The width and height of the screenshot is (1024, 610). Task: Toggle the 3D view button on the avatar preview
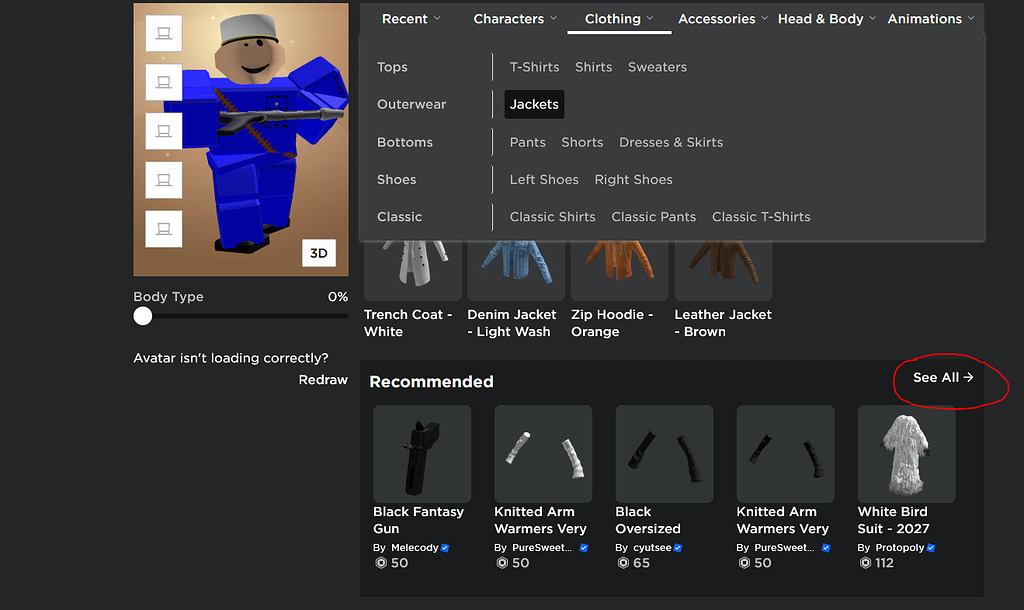tap(319, 253)
